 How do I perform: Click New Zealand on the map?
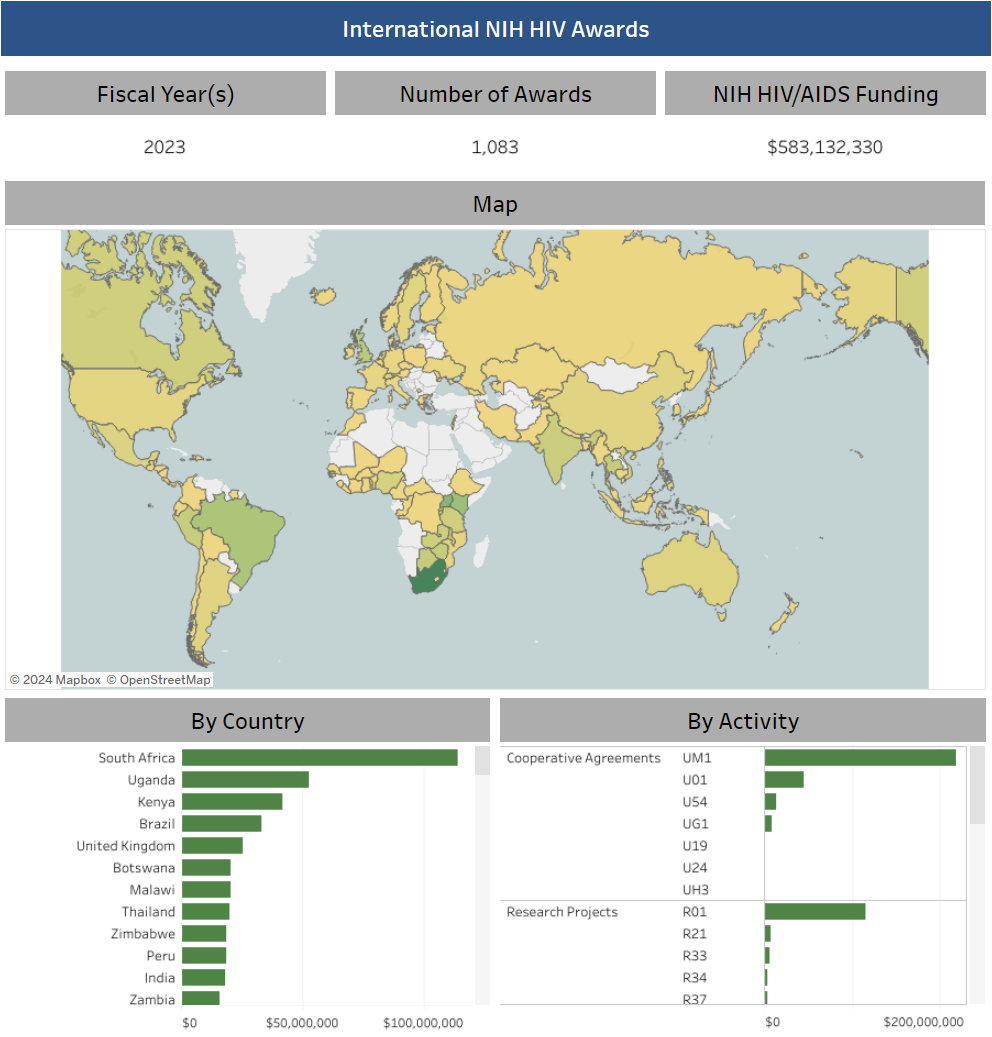click(784, 612)
